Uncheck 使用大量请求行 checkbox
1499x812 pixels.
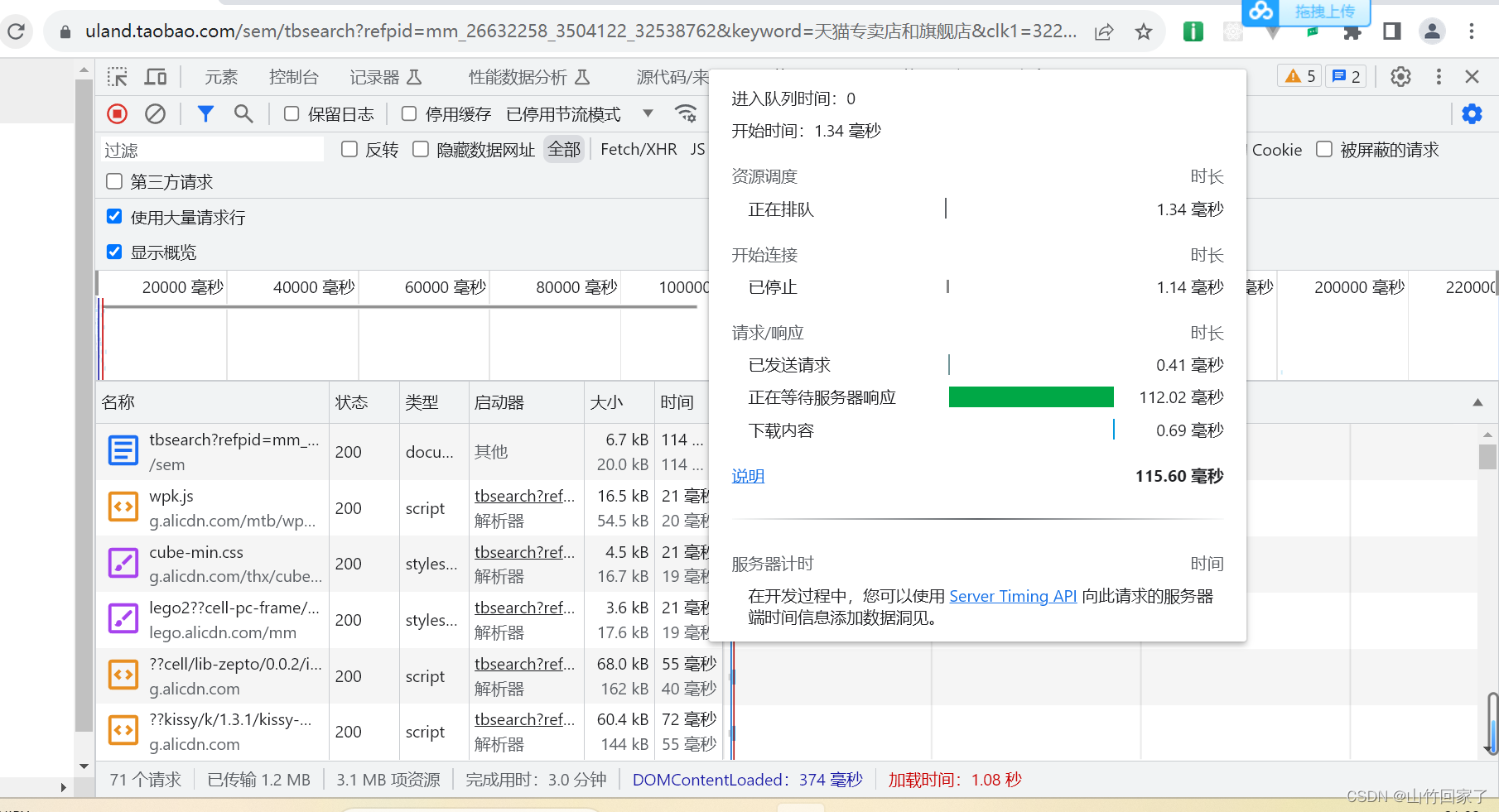pyautogui.click(x=114, y=217)
